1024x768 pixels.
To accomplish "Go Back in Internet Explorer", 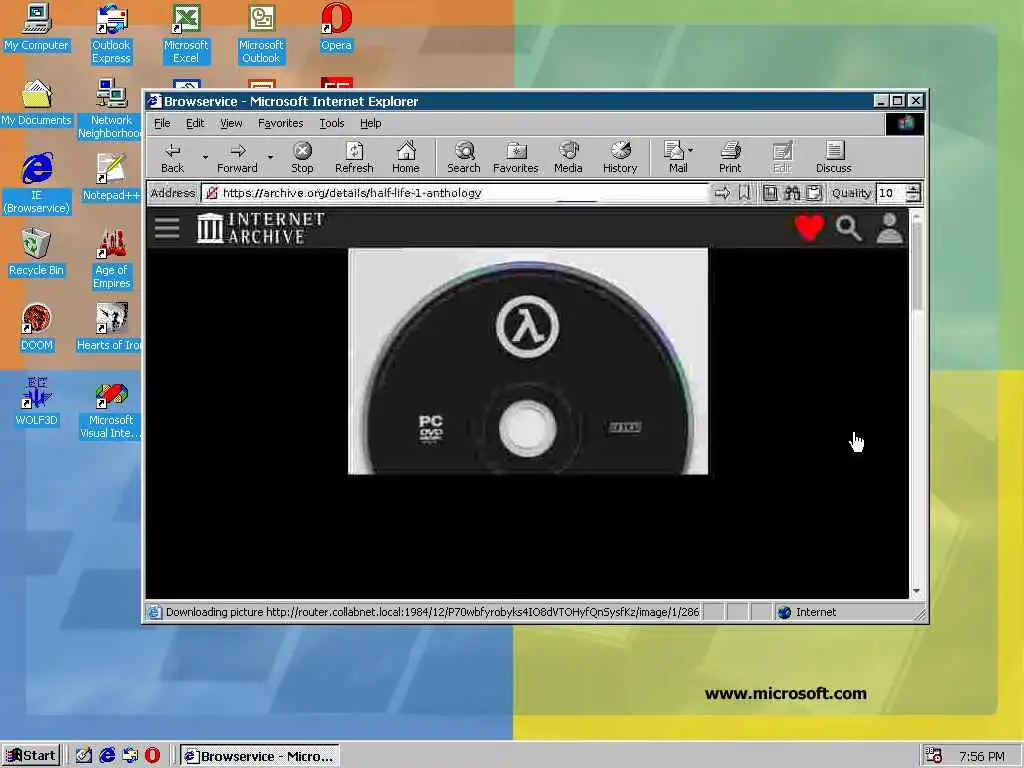I will (172, 158).
